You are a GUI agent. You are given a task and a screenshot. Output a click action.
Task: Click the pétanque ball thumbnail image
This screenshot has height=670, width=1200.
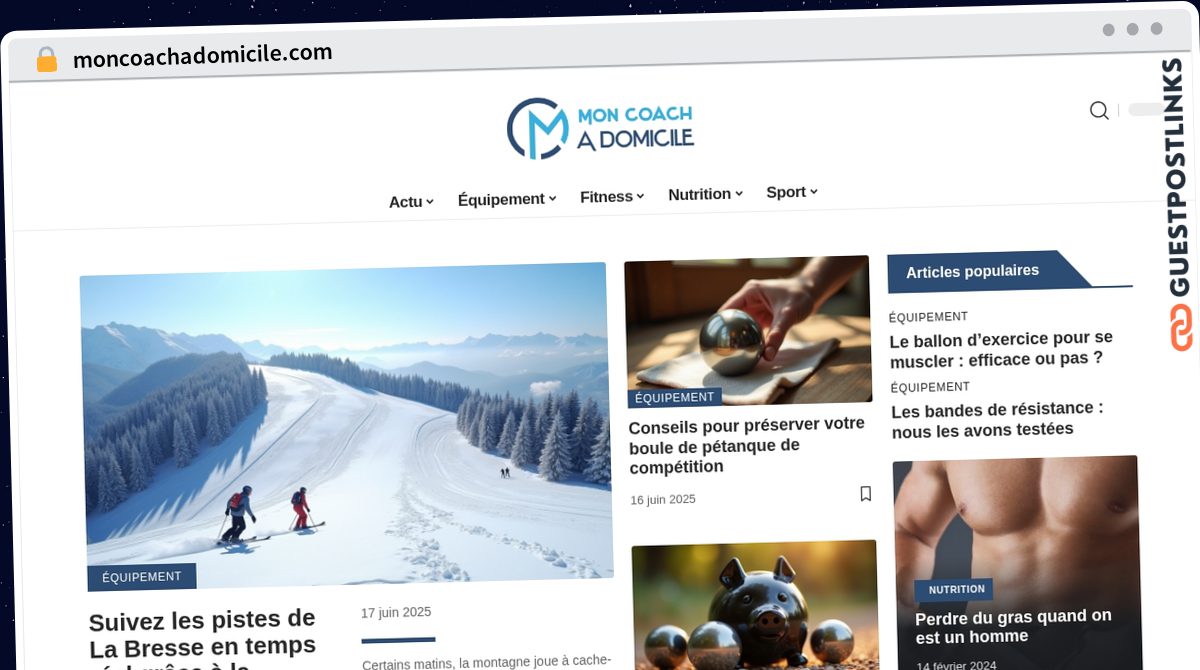point(747,331)
